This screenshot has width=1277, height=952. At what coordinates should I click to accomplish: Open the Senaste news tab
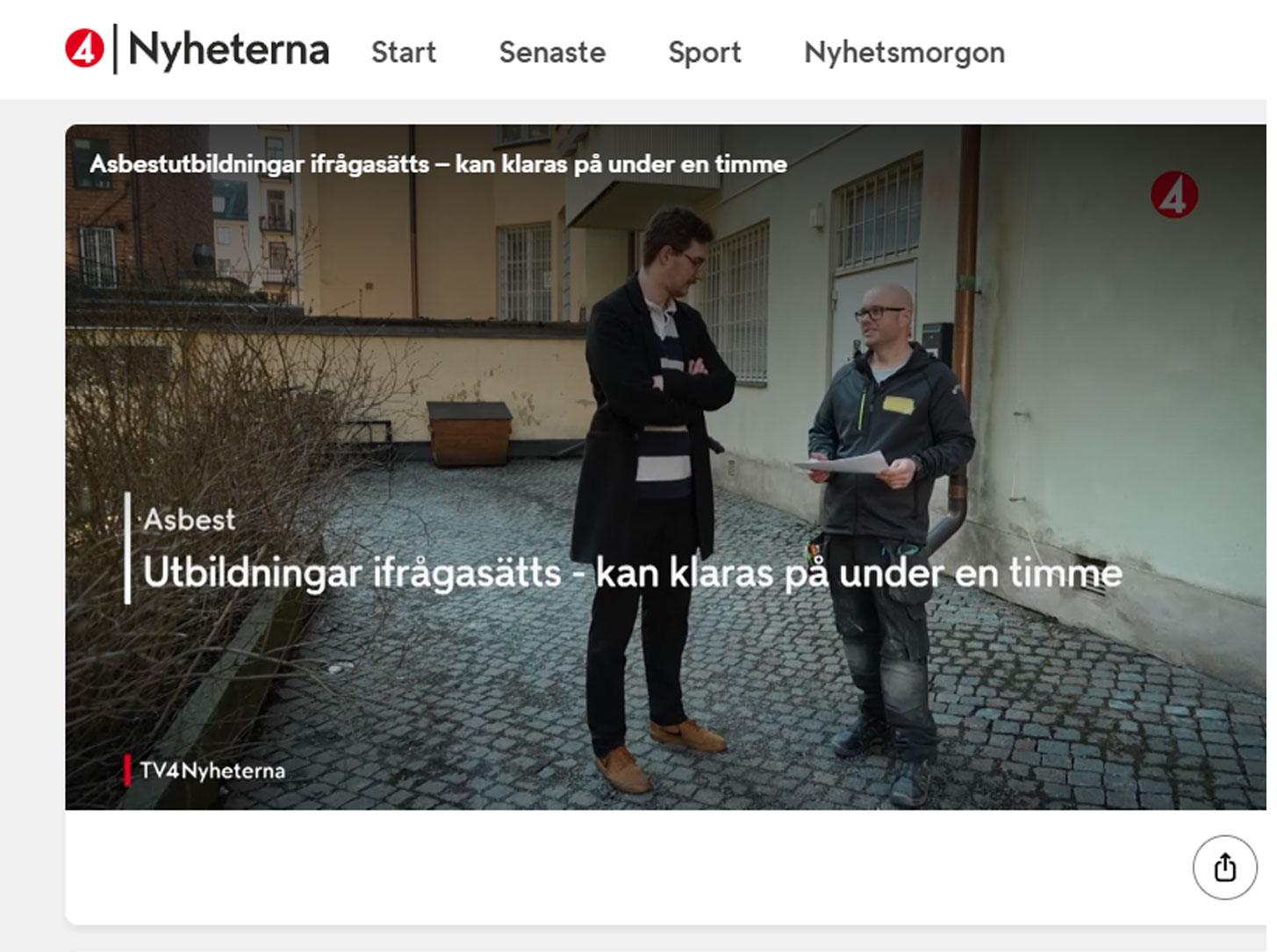[x=552, y=53]
